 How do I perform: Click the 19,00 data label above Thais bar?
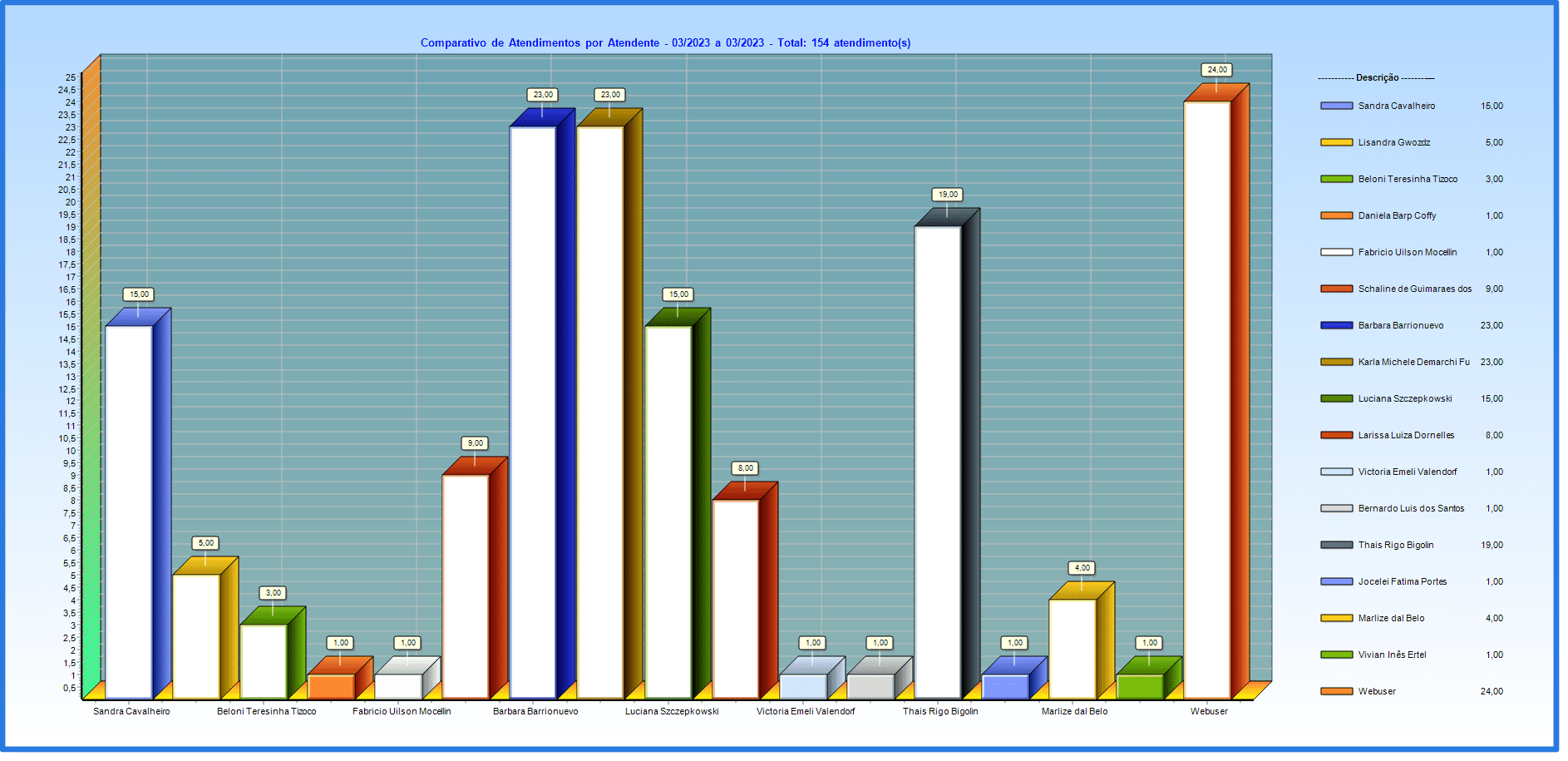click(948, 195)
